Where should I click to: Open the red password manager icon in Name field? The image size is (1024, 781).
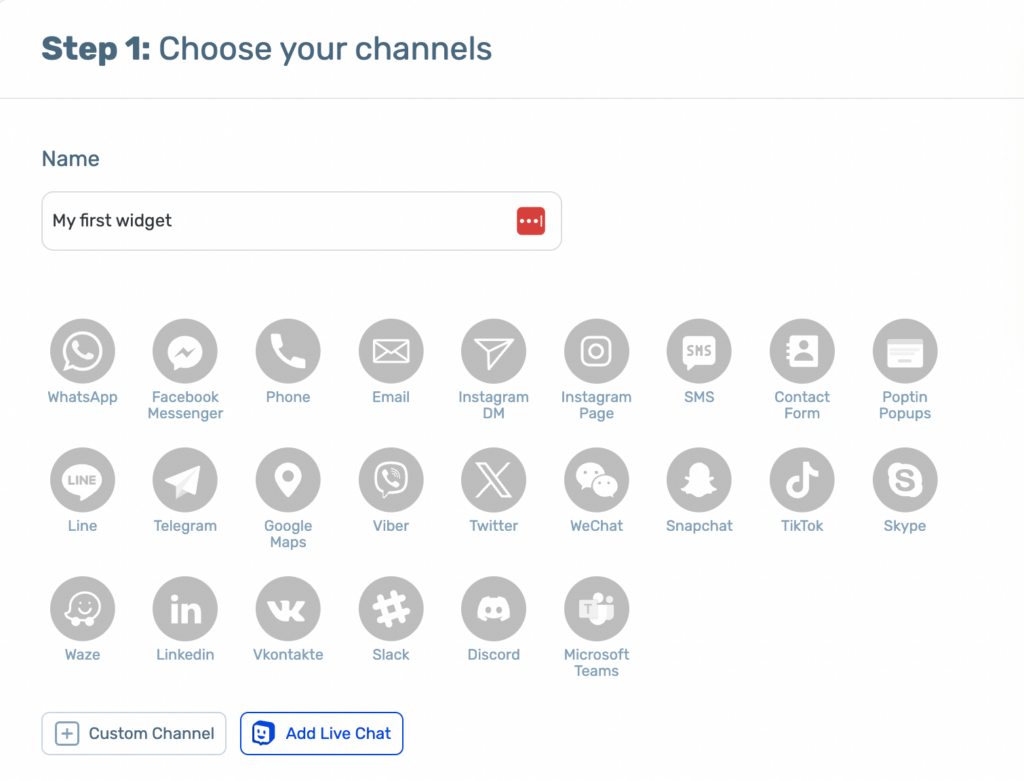[531, 221]
